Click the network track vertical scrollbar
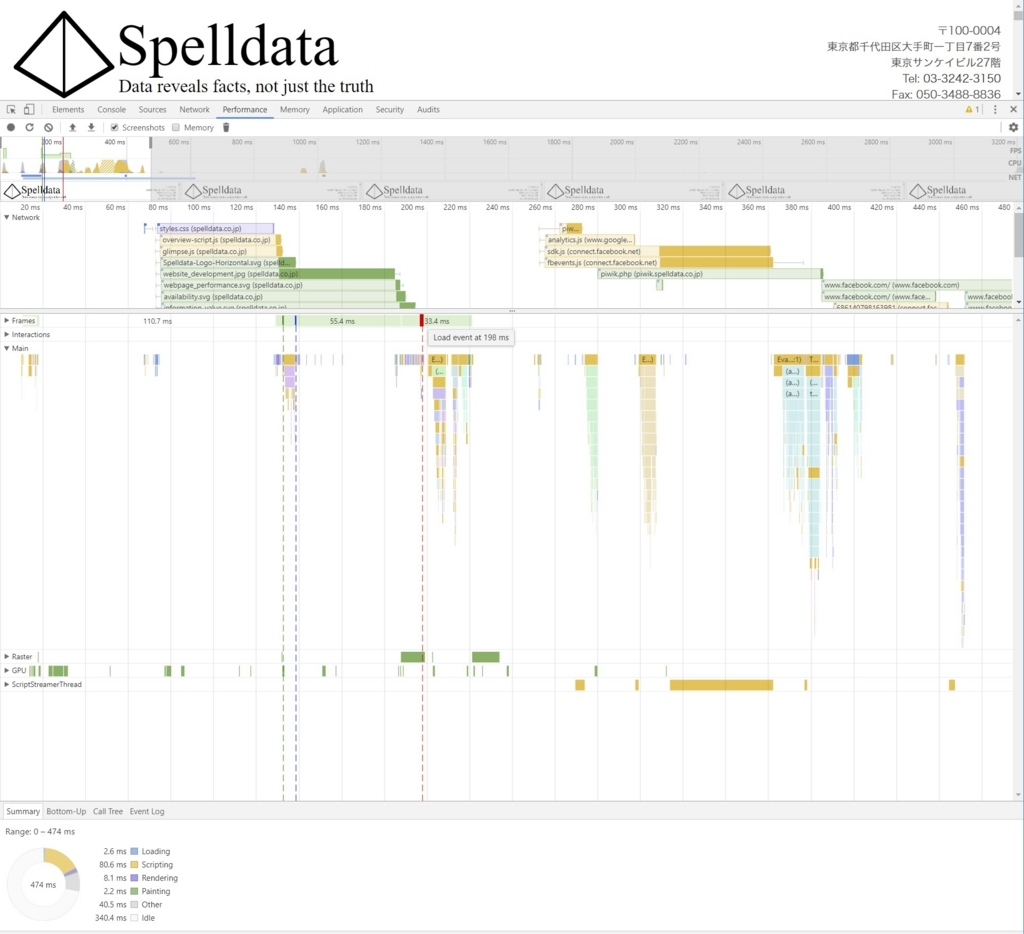 1018,235
